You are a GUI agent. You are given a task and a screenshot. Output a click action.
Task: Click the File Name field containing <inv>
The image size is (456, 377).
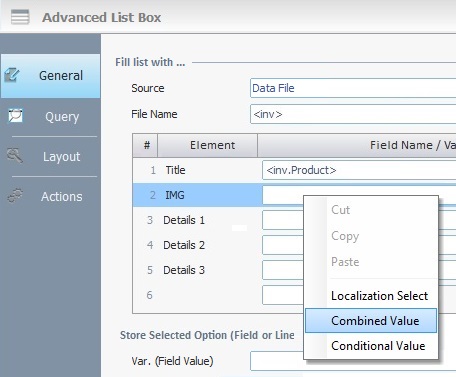point(353,114)
